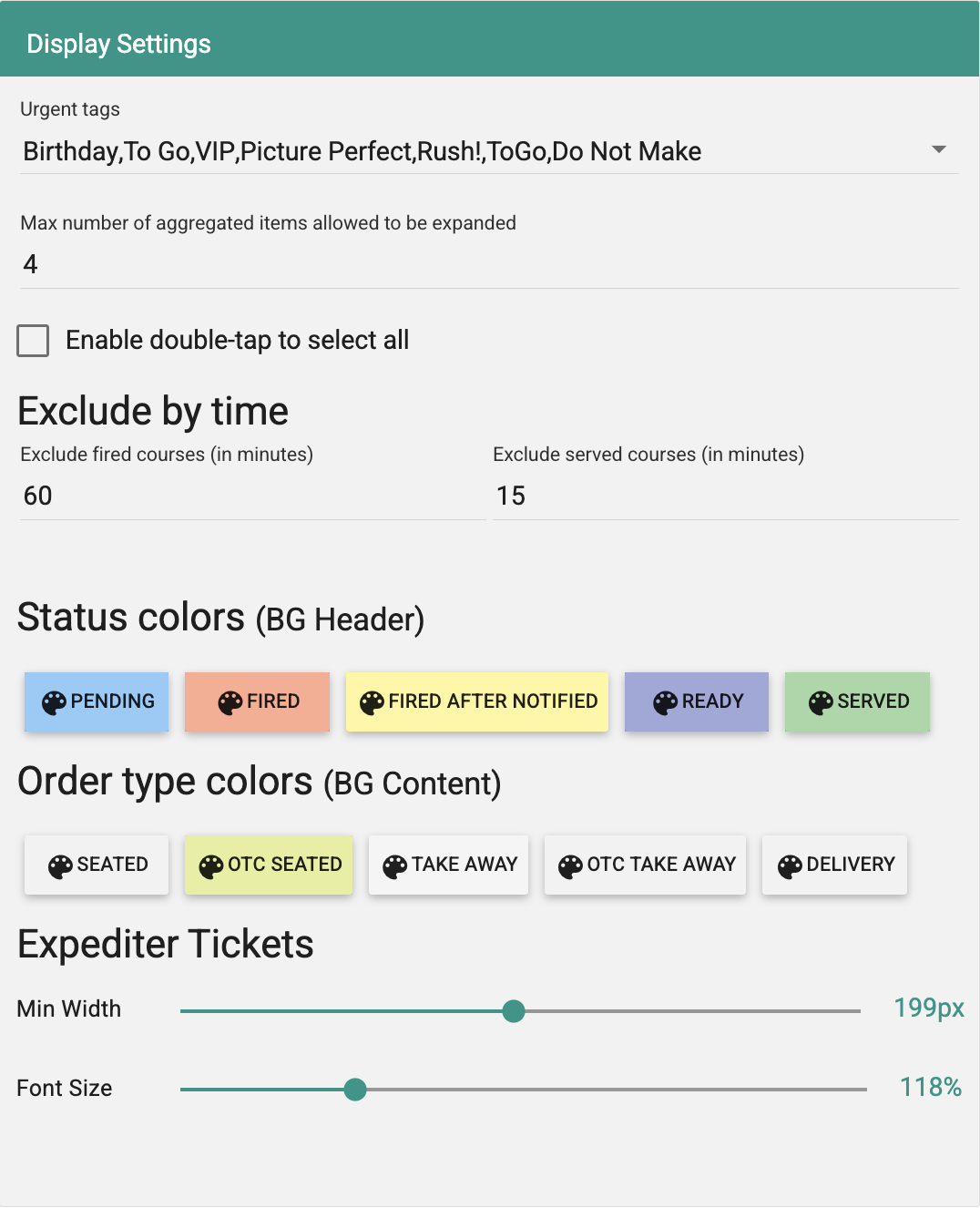Image resolution: width=980 pixels, height=1208 pixels.
Task: Focus the Exclude served courses minutes field
Action: point(726,497)
